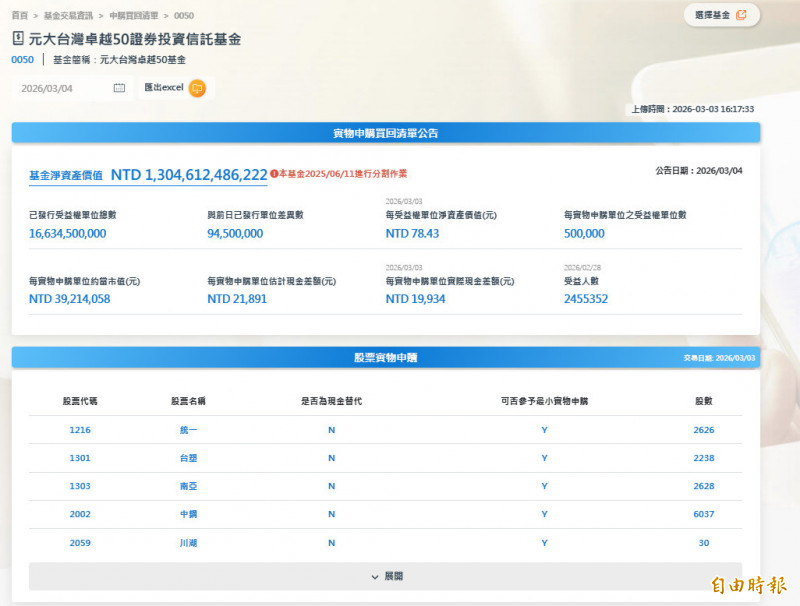The width and height of the screenshot is (800, 606).
Task: Click the red split-notice warning icon
Action: [274, 174]
